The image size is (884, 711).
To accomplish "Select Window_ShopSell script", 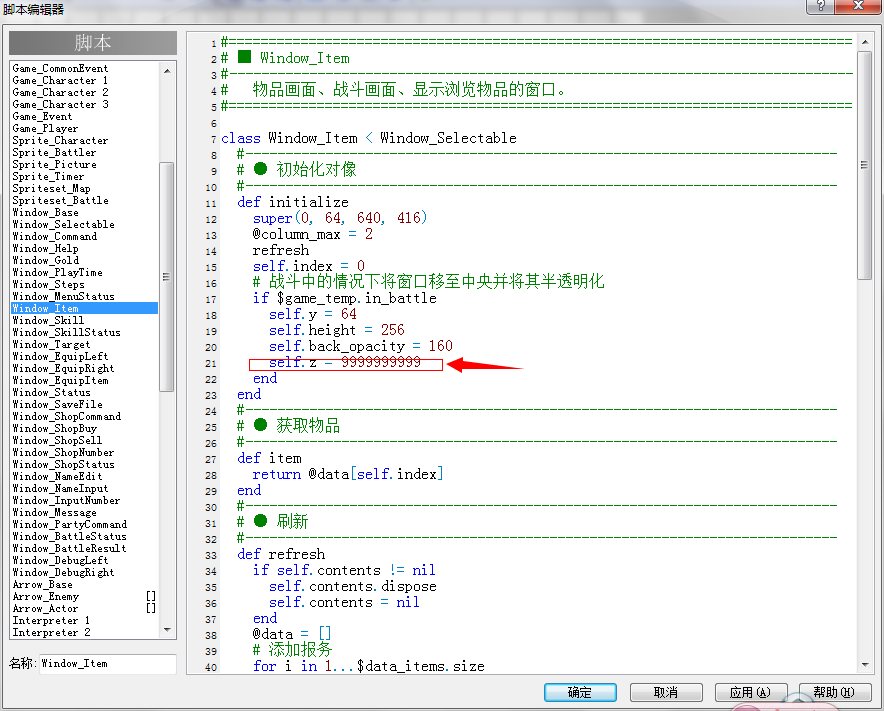I will (57, 440).
